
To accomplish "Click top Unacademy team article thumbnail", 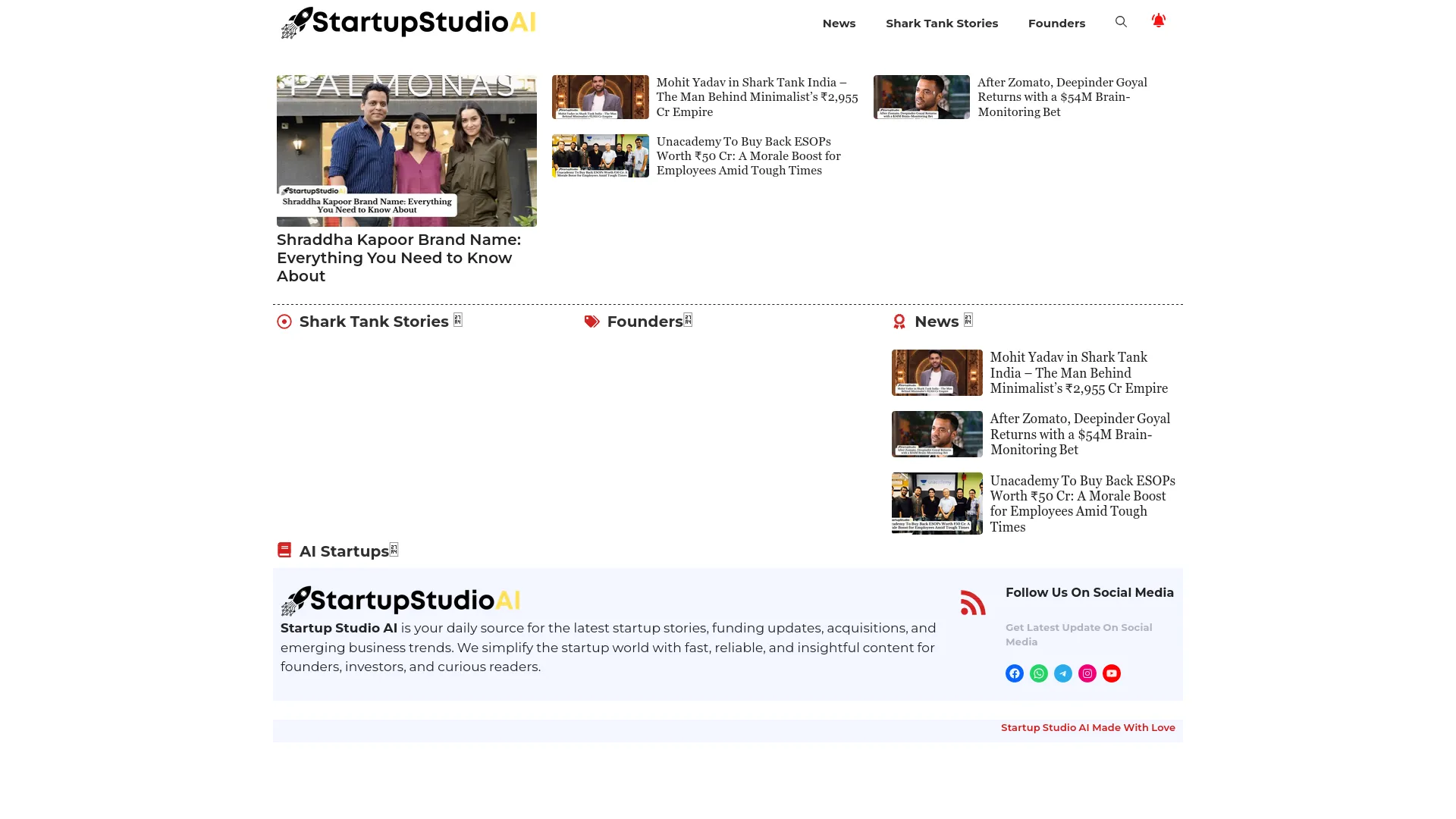I will click(600, 155).
